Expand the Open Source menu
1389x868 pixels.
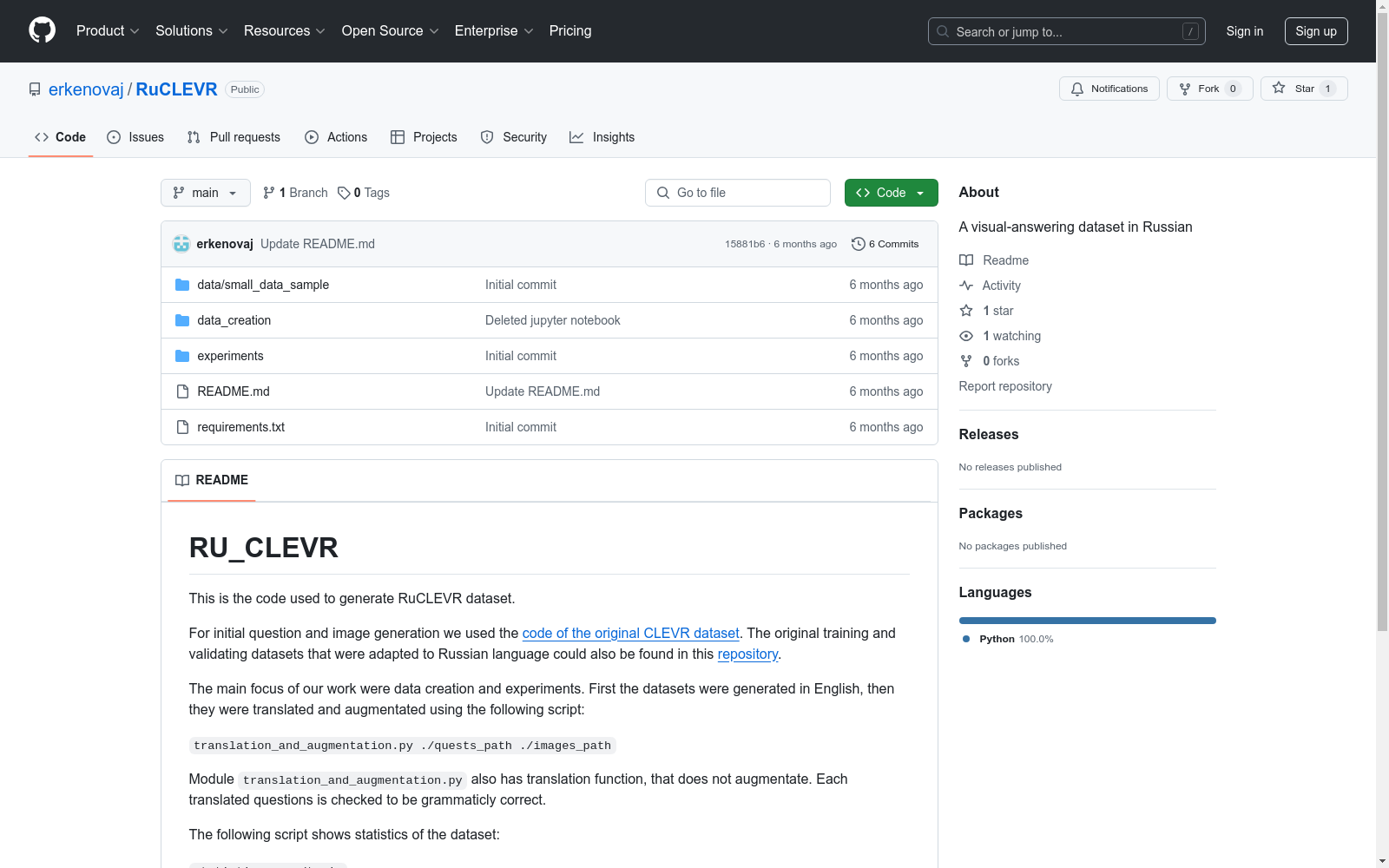point(391,30)
